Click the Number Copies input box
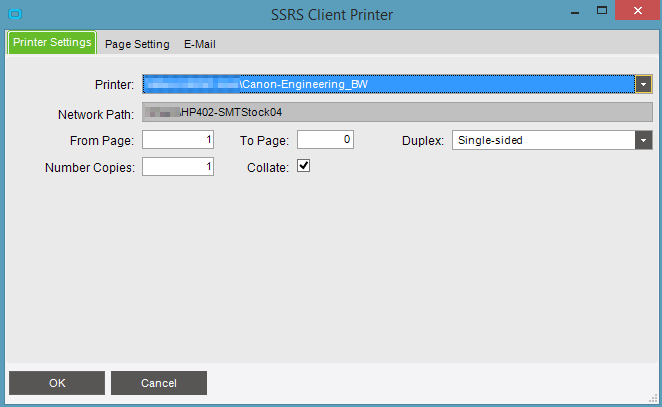Screen dimensions: 662x407 coord(178,167)
